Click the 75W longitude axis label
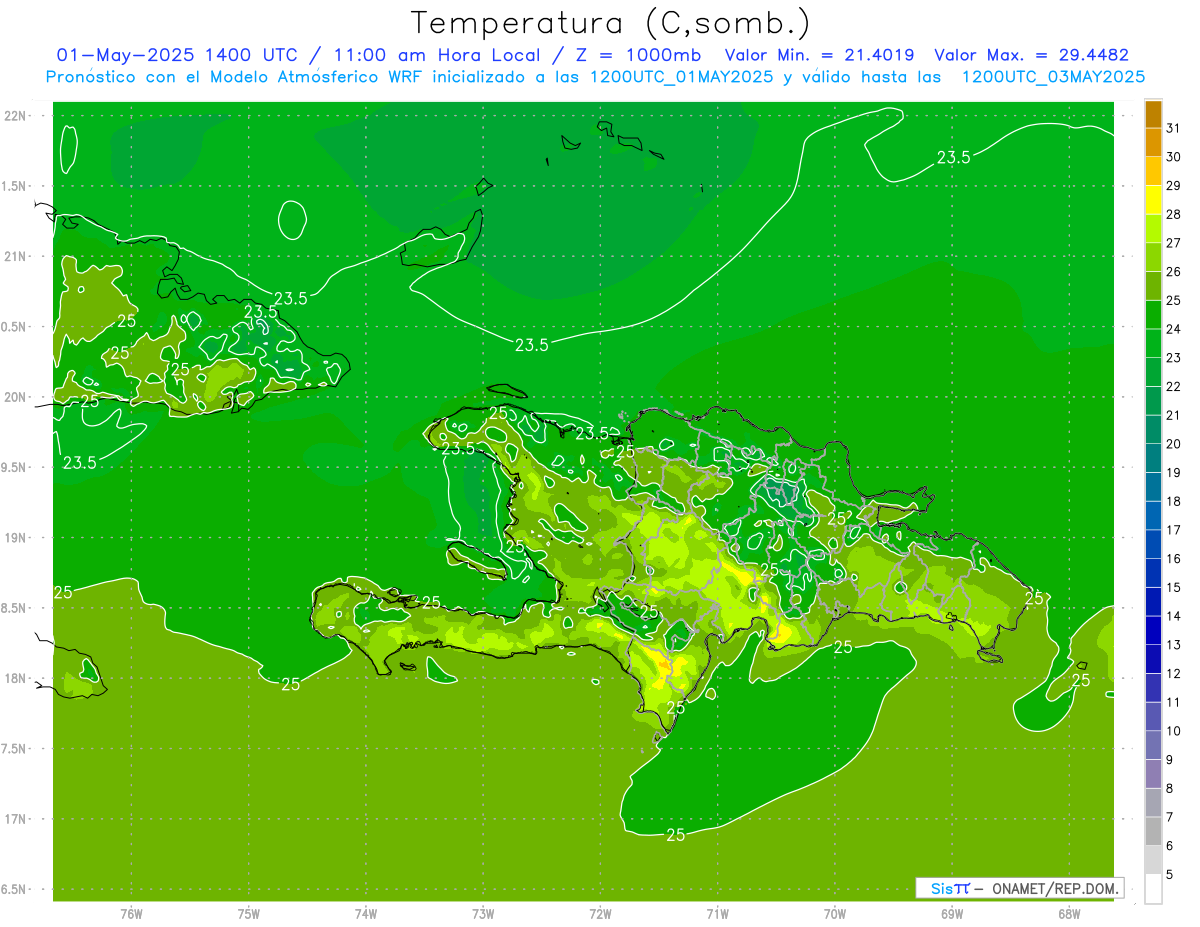The width and height of the screenshot is (1200, 927). coord(249,914)
